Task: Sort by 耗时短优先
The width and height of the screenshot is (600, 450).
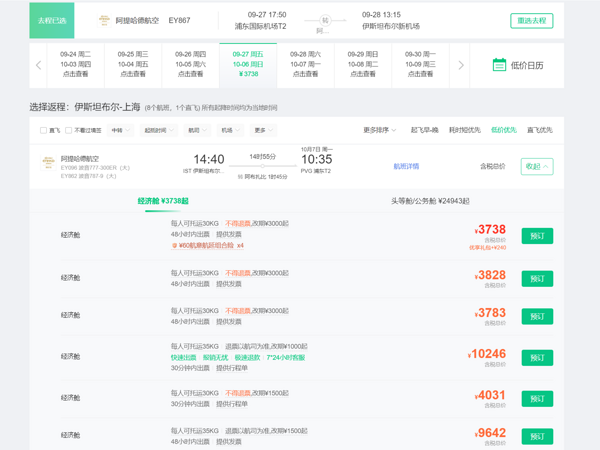Action: [x=465, y=130]
